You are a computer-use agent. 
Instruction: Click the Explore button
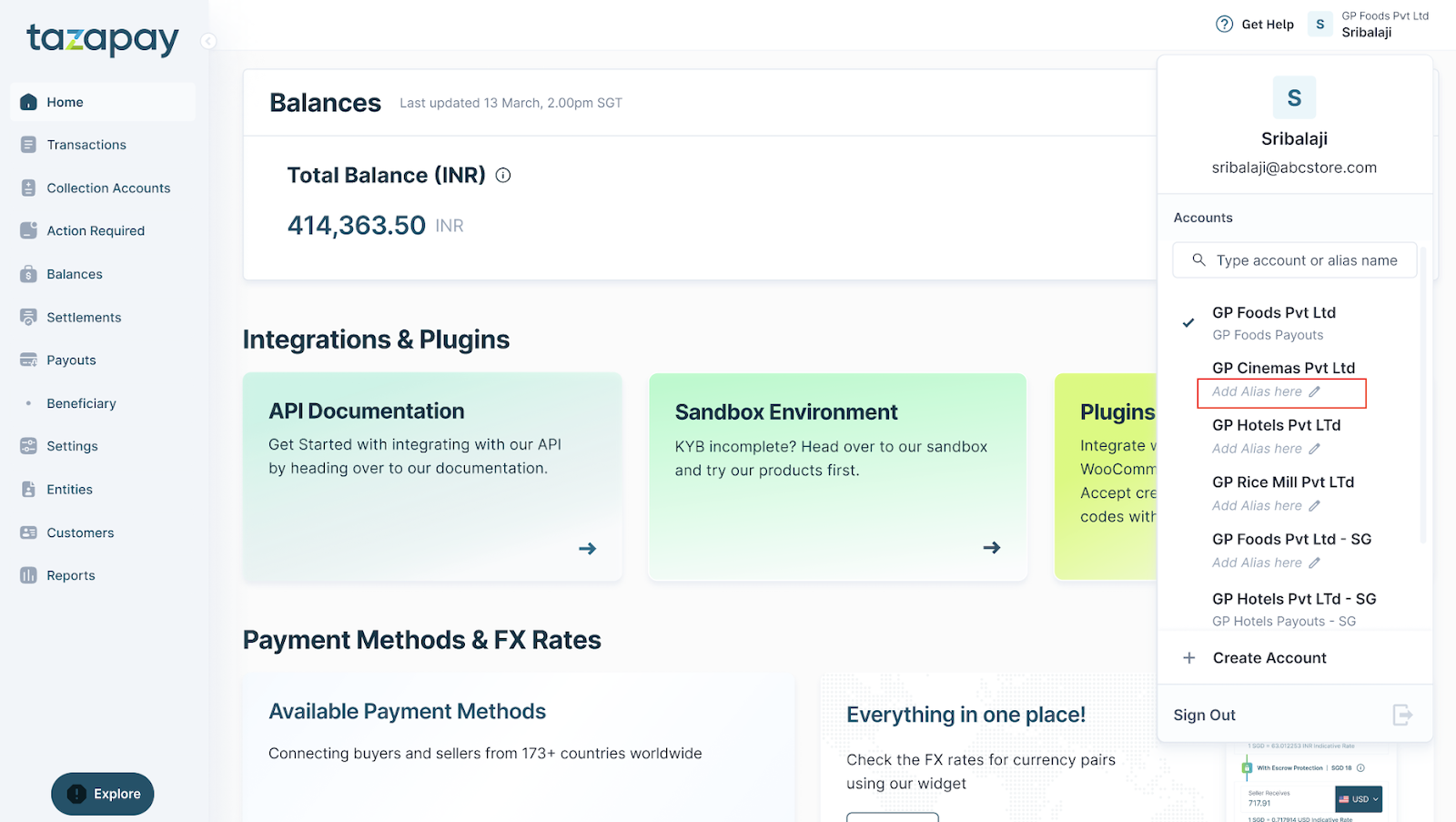(103, 794)
